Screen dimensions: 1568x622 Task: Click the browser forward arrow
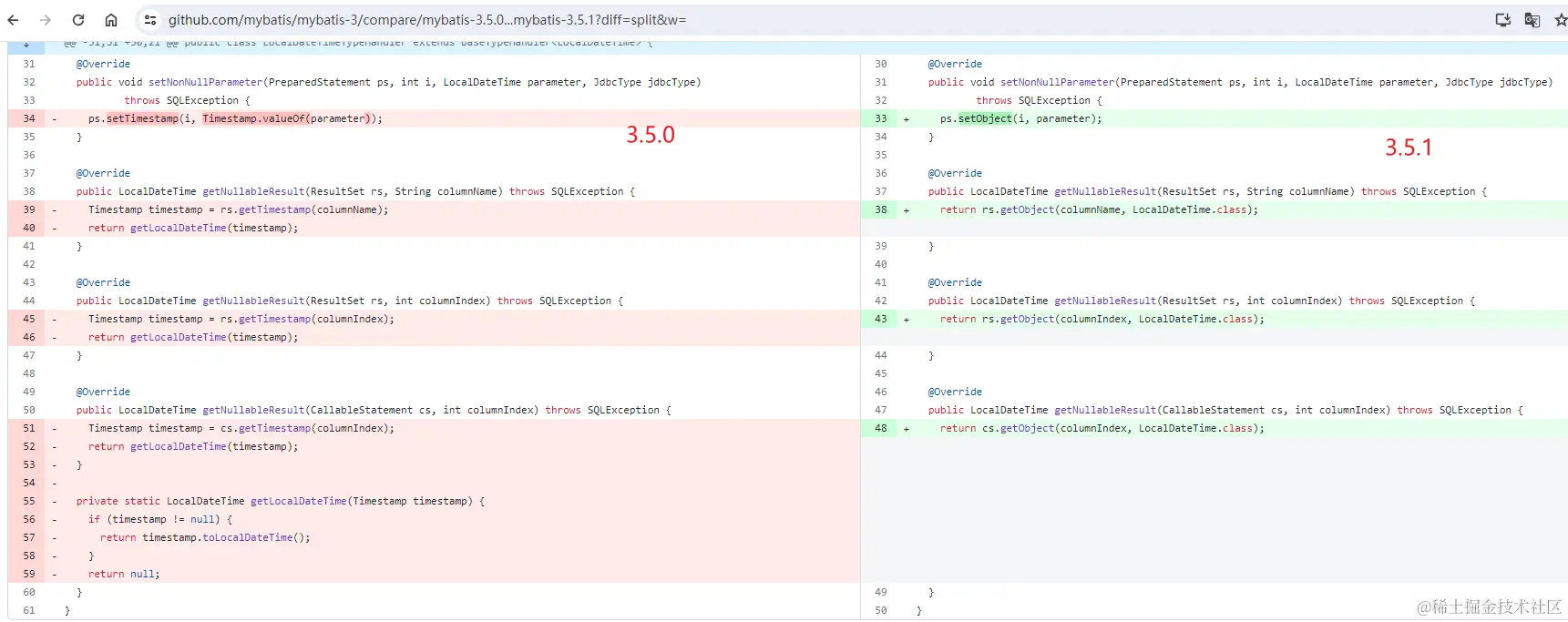click(46, 20)
